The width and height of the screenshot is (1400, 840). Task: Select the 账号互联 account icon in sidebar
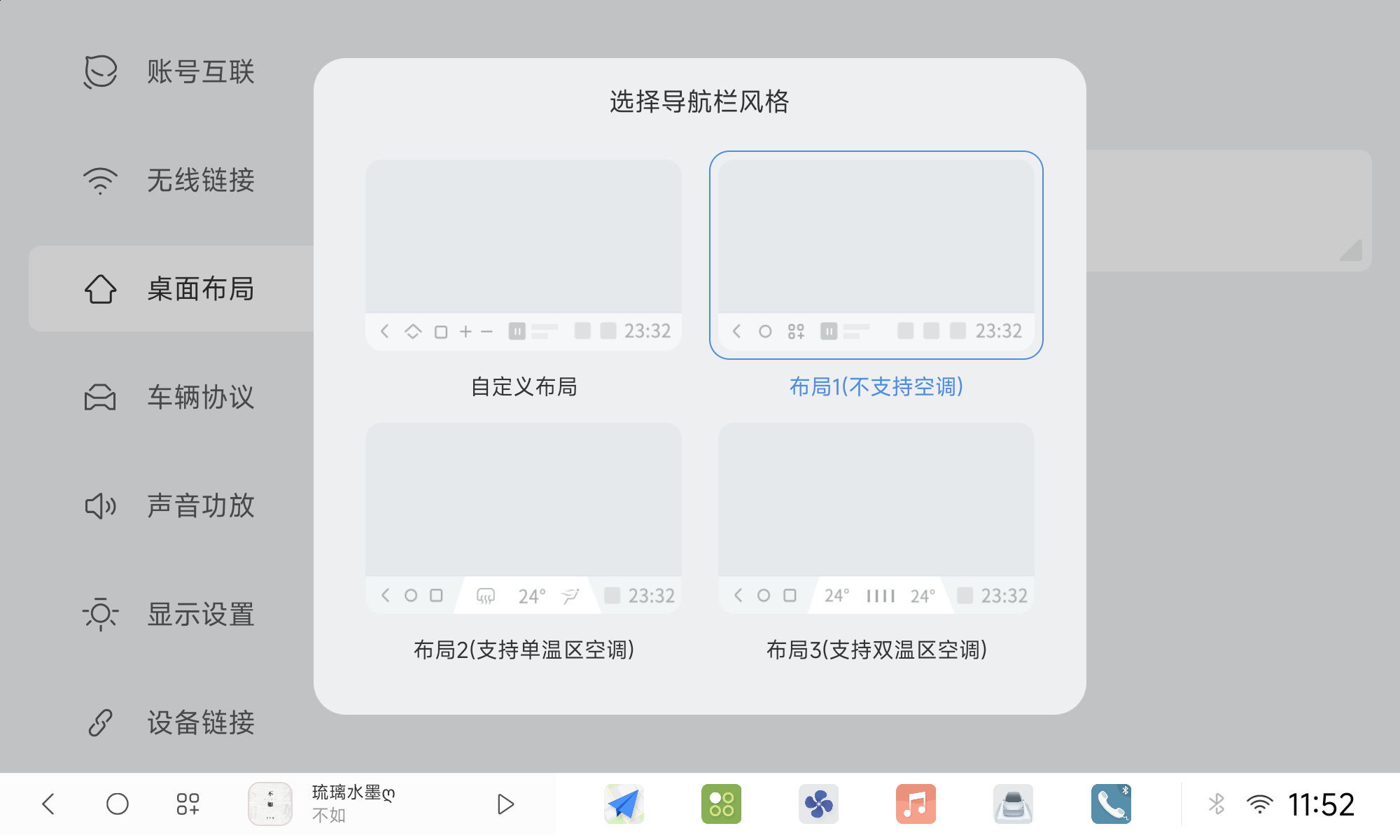point(100,71)
